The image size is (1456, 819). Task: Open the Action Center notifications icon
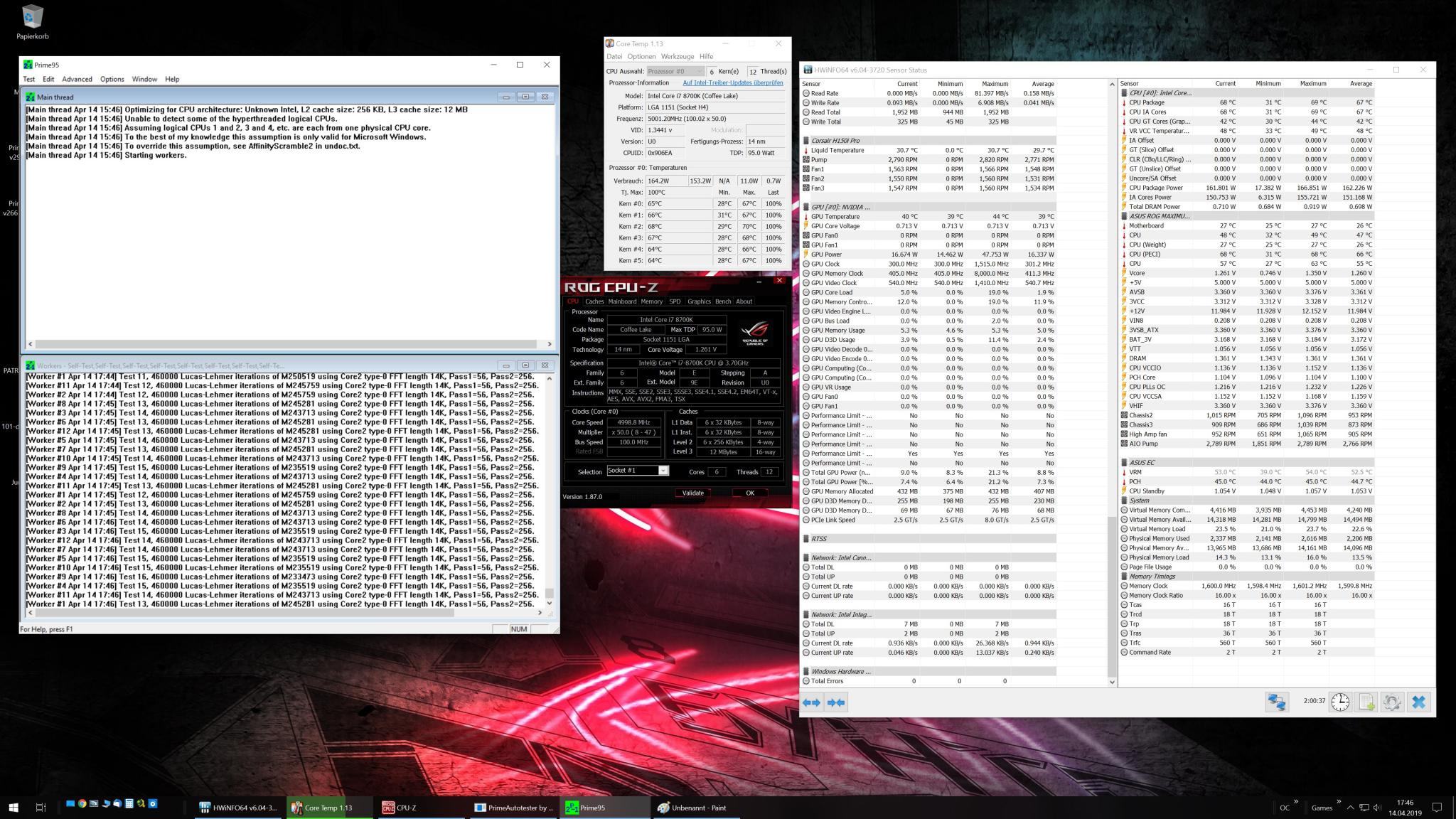1437,808
